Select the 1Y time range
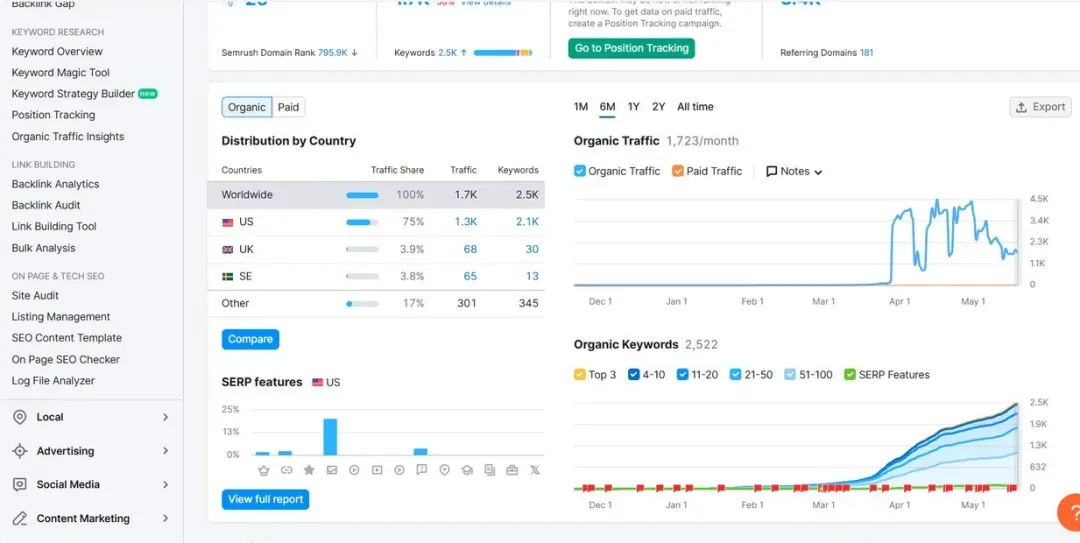1080x543 pixels. (634, 107)
